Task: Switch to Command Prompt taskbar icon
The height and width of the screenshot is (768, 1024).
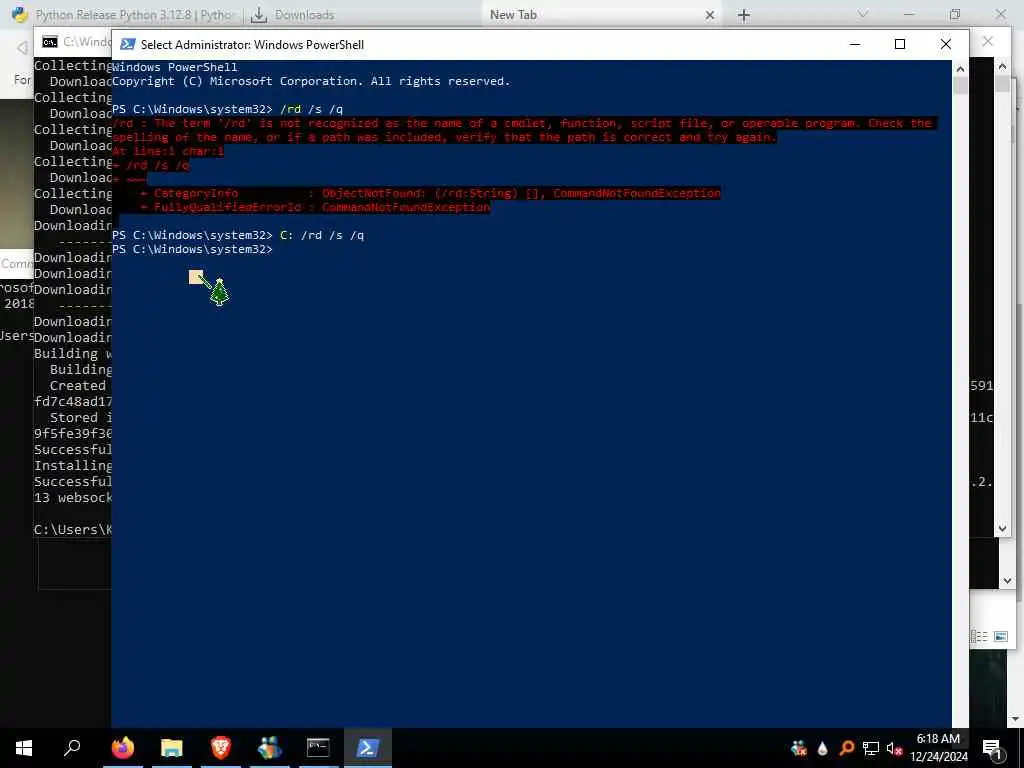Action: pos(318,748)
